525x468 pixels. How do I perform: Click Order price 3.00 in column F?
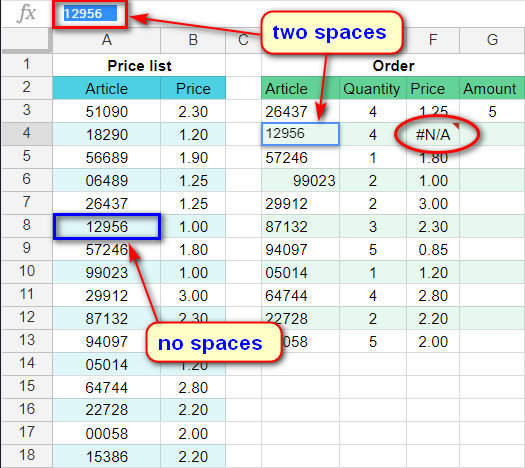point(433,204)
